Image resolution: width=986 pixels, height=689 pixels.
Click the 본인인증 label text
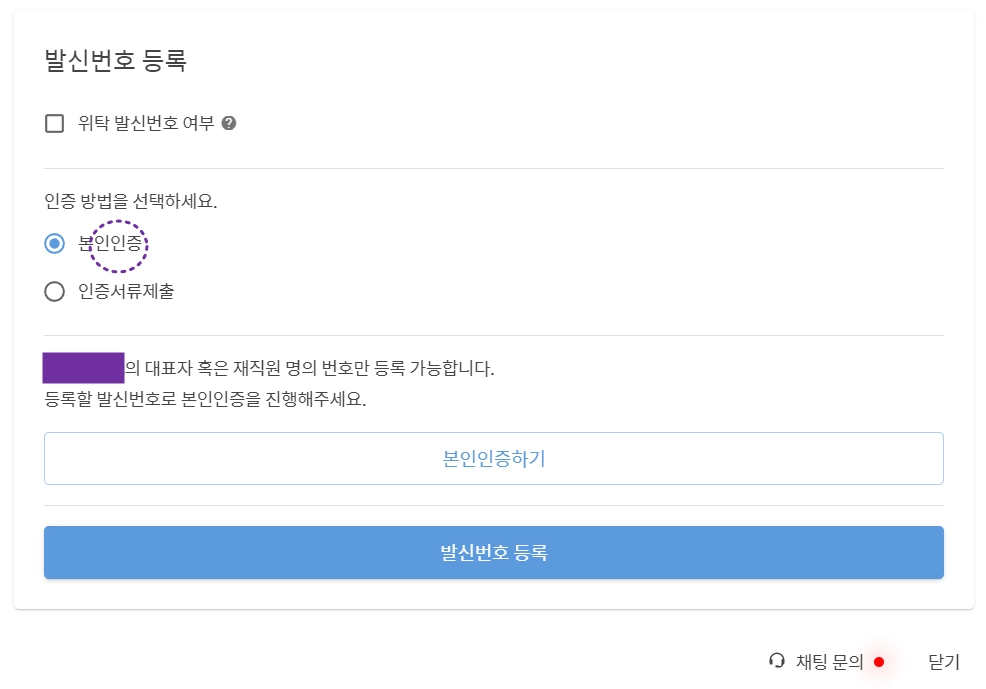click(110, 243)
